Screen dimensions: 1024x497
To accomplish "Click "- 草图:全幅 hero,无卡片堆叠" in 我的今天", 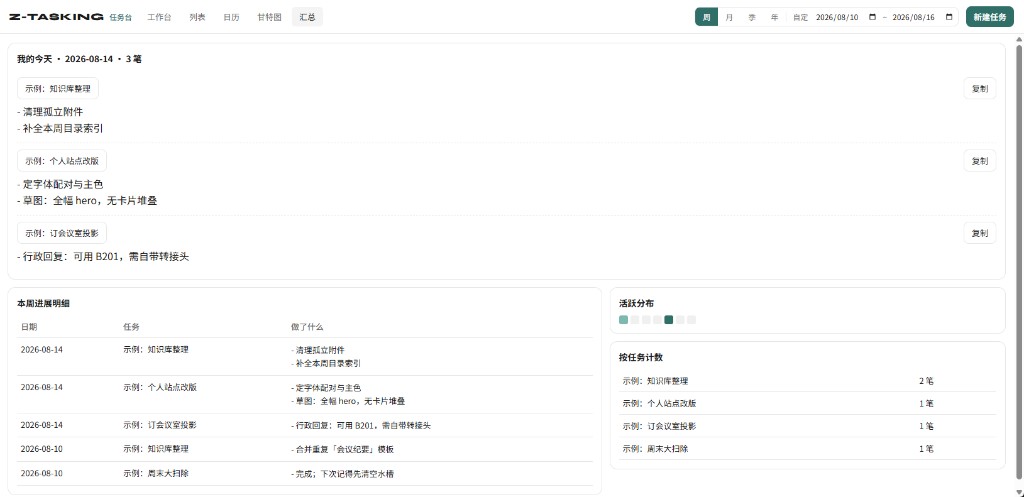I will pyautogui.click(x=87, y=201).
